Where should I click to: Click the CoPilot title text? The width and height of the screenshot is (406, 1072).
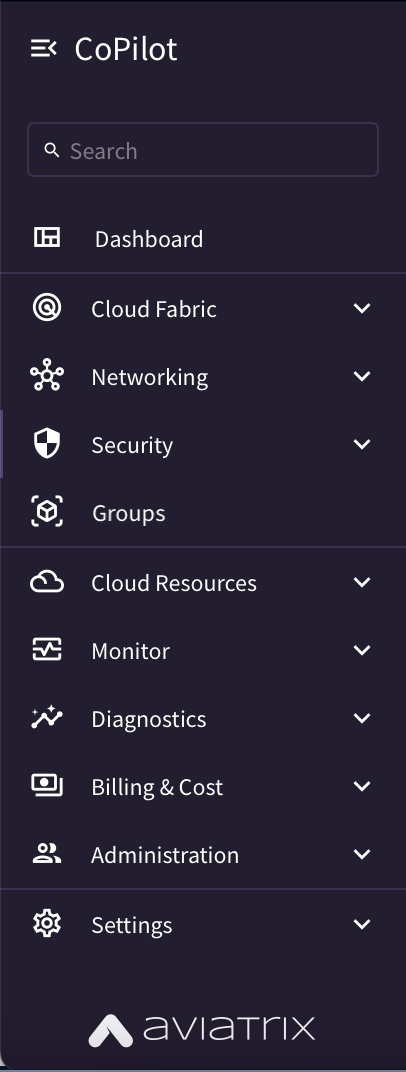pyautogui.click(x=126, y=49)
